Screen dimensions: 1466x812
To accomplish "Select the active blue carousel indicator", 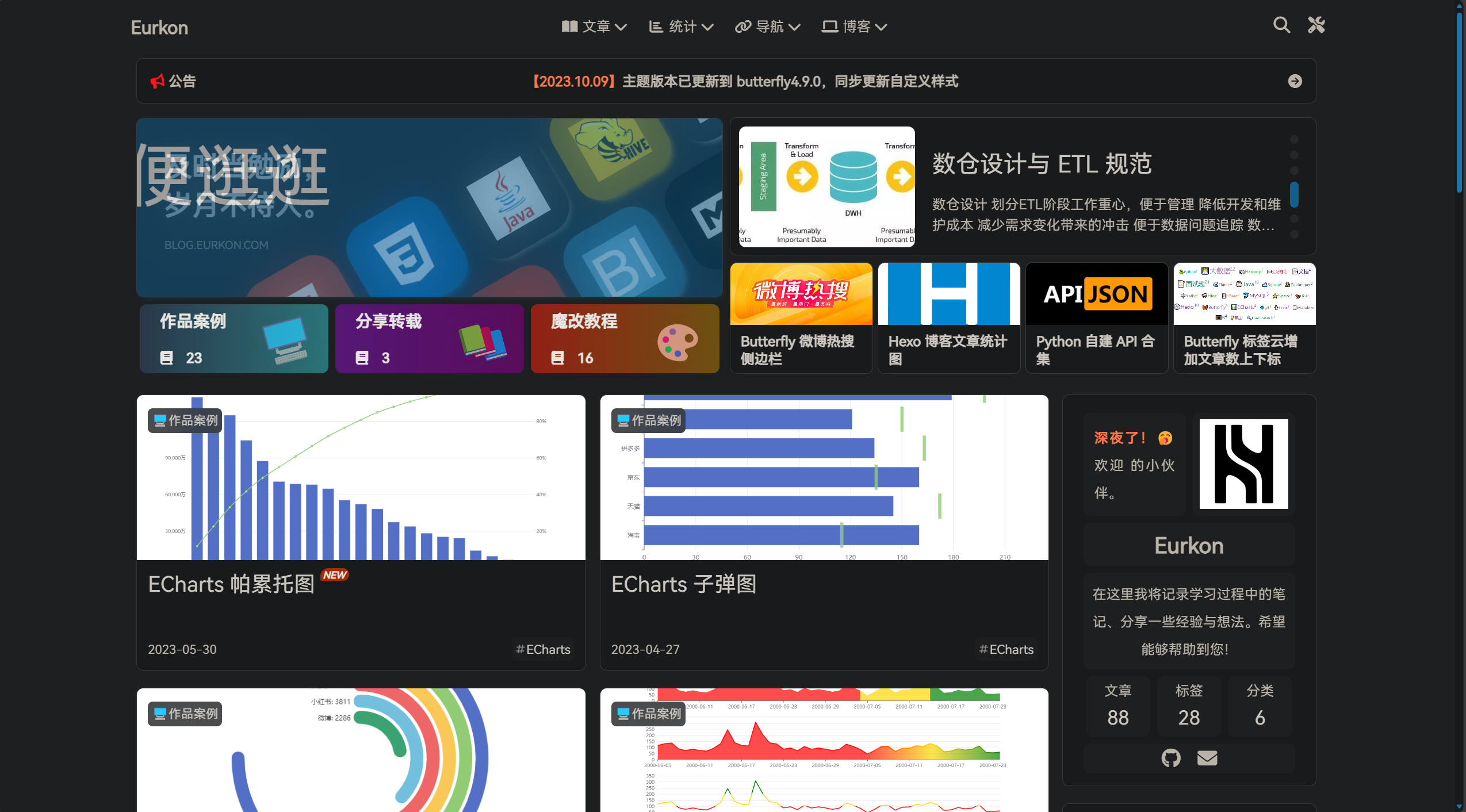I will click(1294, 194).
